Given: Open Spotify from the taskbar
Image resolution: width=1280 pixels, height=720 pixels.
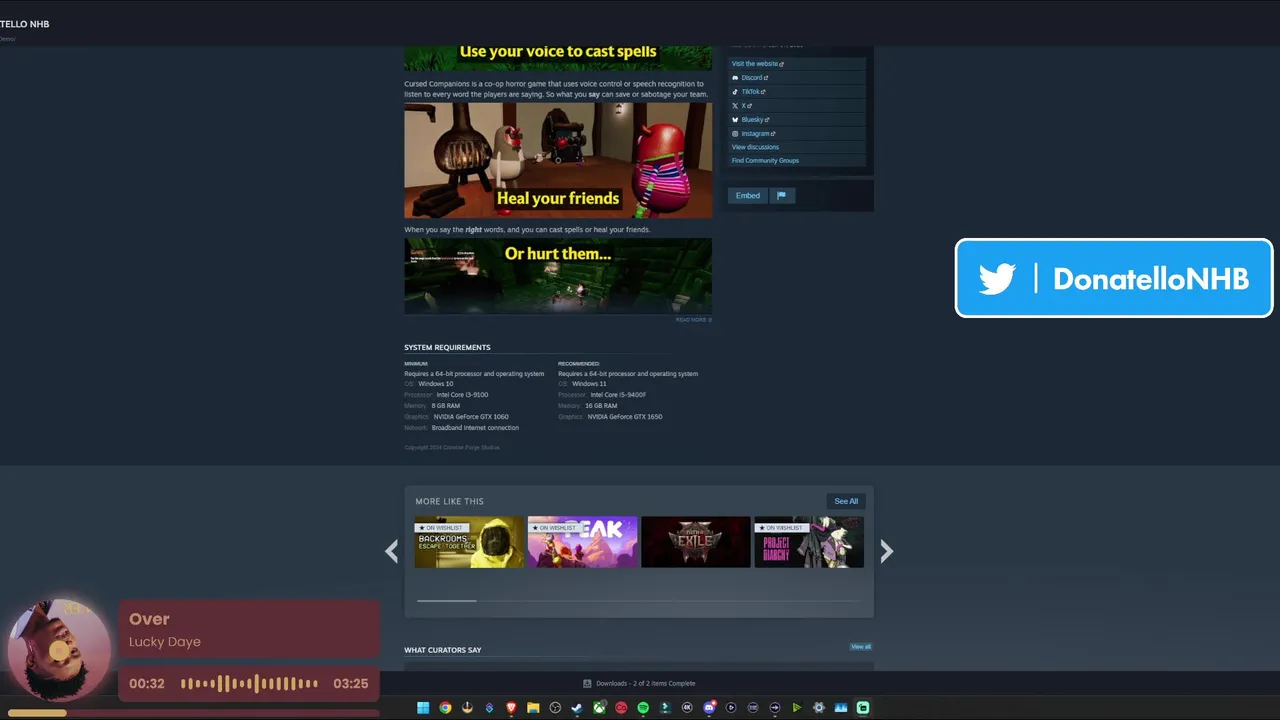Looking at the screenshot, I should [x=643, y=708].
